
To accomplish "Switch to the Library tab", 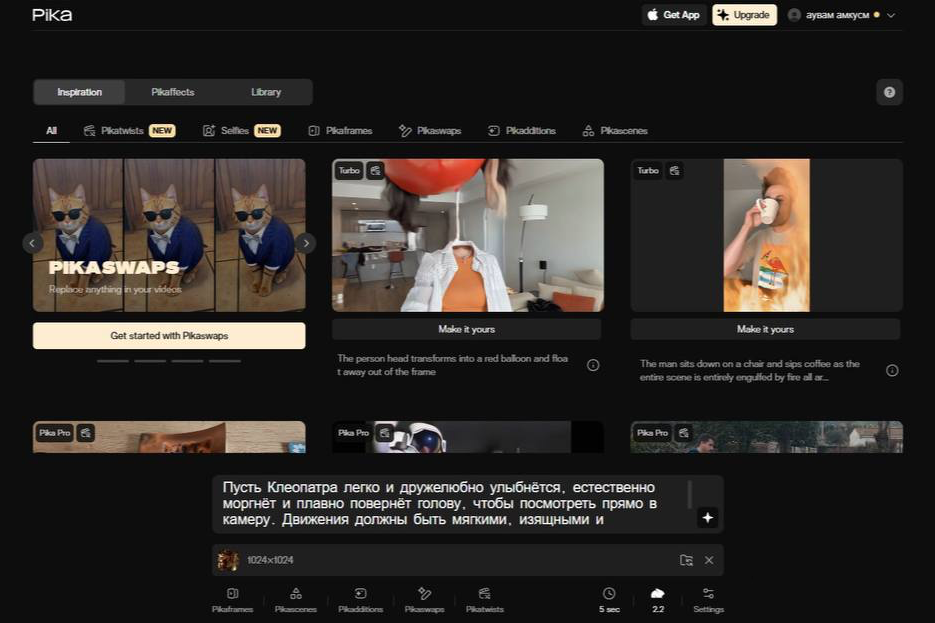I will [265, 91].
